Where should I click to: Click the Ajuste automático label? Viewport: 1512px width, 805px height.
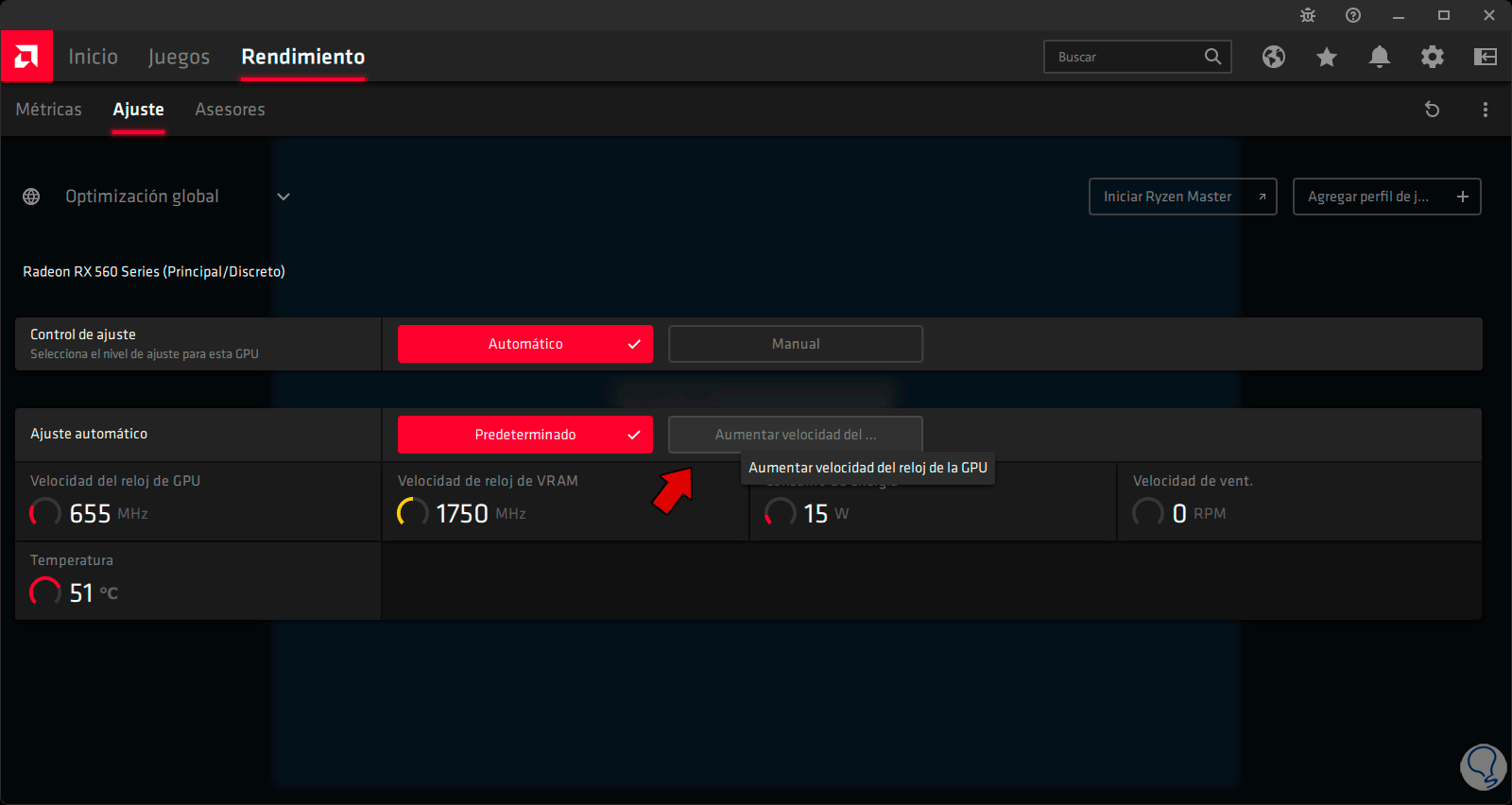[89, 434]
